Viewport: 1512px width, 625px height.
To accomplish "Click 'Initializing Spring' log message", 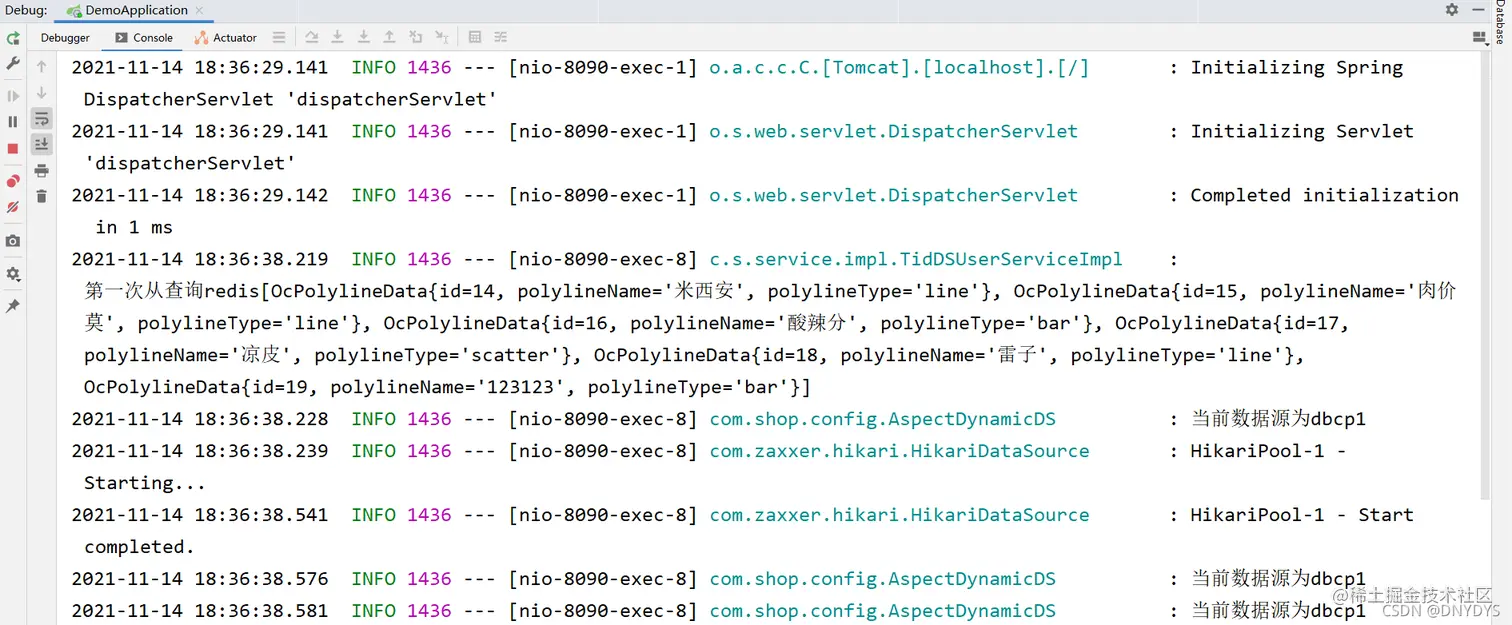I will [x=1297, y=68].
